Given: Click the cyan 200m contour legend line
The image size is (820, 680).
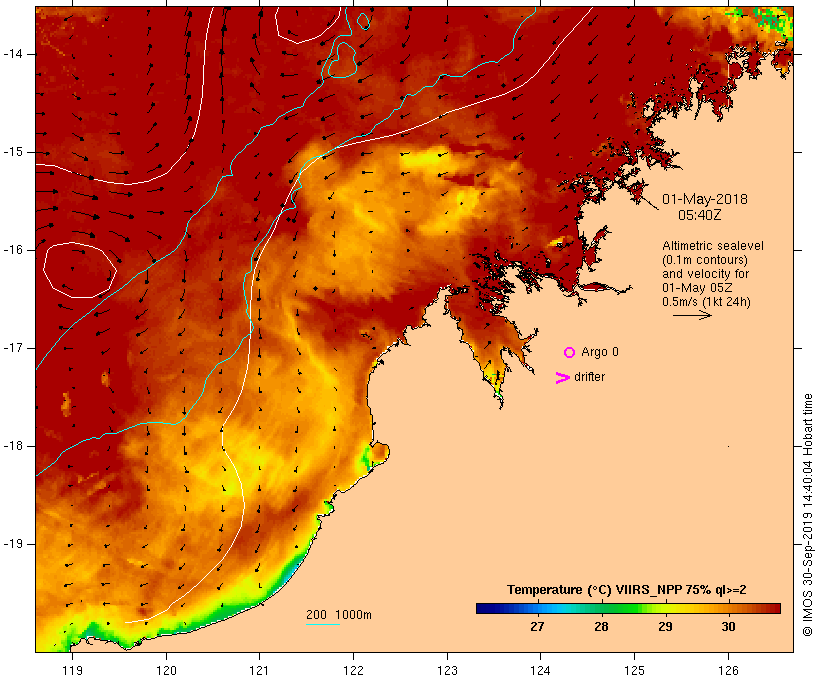Looking at the screenshot, I should click(x=323, y=624).
